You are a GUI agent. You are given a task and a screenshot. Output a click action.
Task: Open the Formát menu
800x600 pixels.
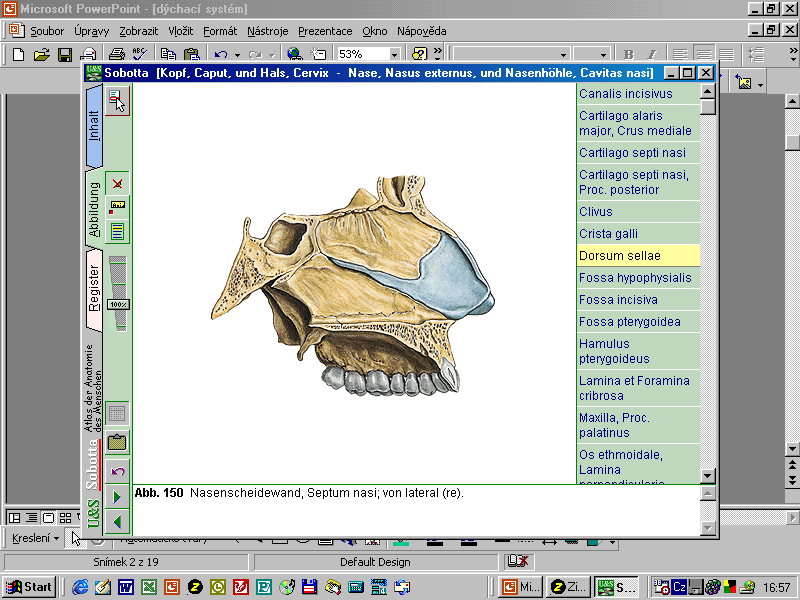pyautogui.click(x=220, y=31)
